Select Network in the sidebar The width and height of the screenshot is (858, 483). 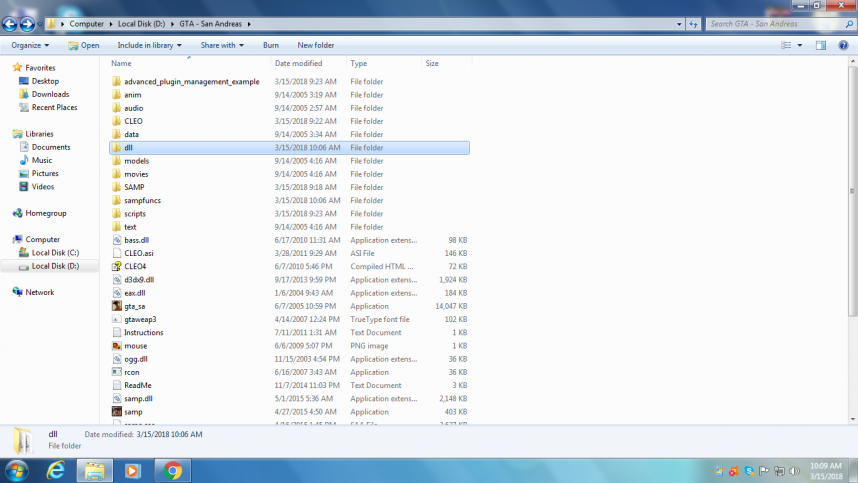coord(39,292)
